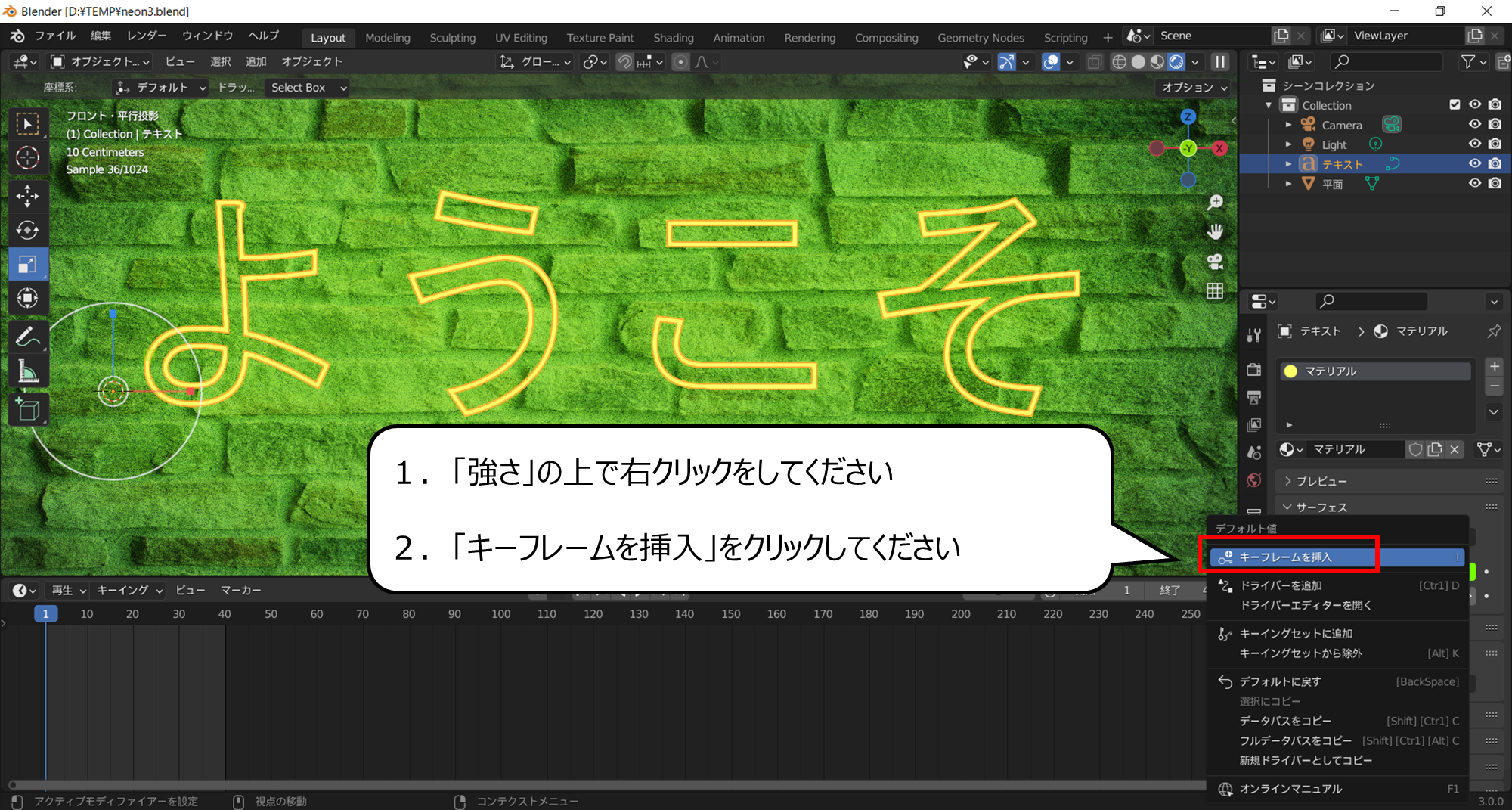
Task: Click the viewport zoom magnifier icon
Action: pyautogui.click(x=1215, y=203)
